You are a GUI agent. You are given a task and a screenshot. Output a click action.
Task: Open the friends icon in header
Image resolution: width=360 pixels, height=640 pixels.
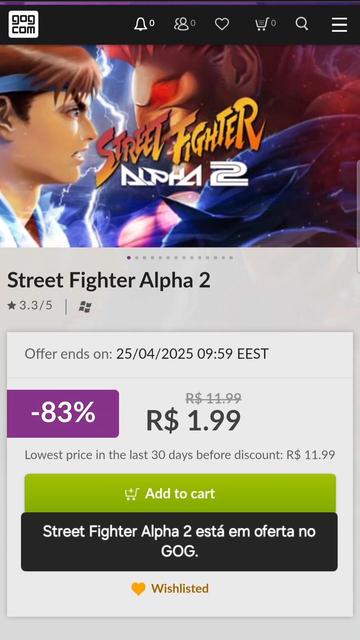coord(181,24)
